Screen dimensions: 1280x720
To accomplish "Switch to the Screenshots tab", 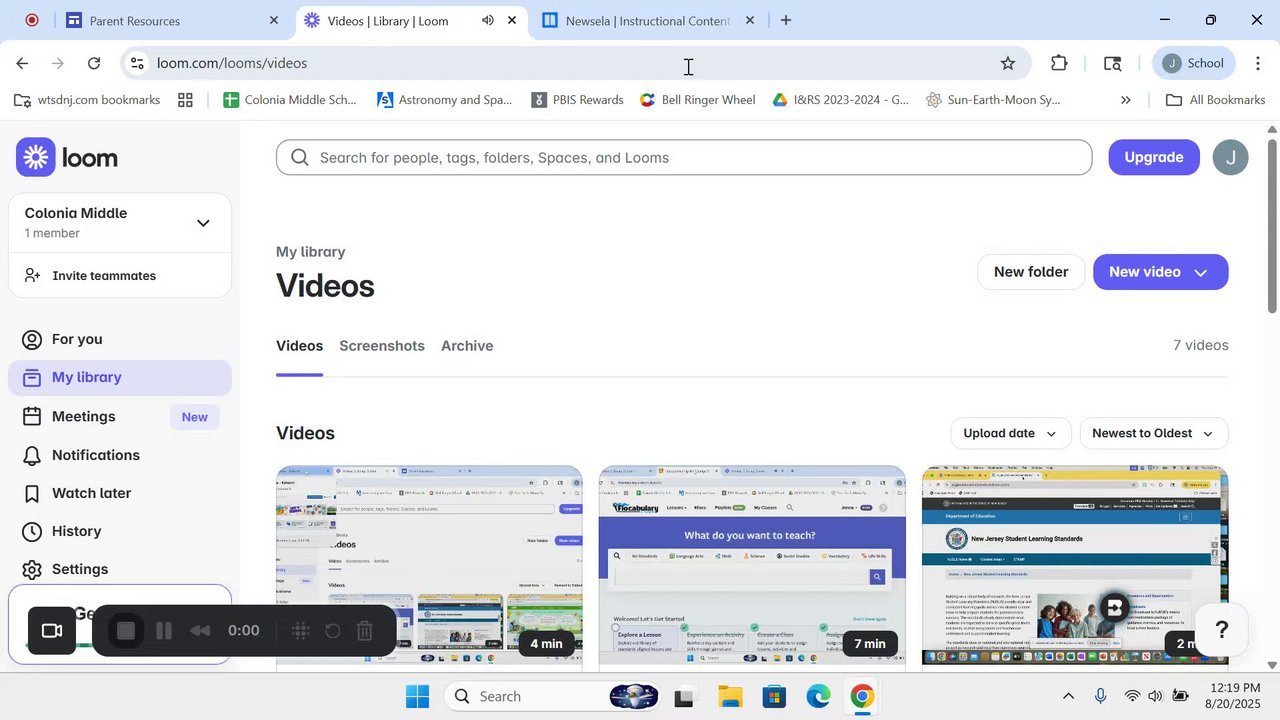I will [x=382, y=346].
